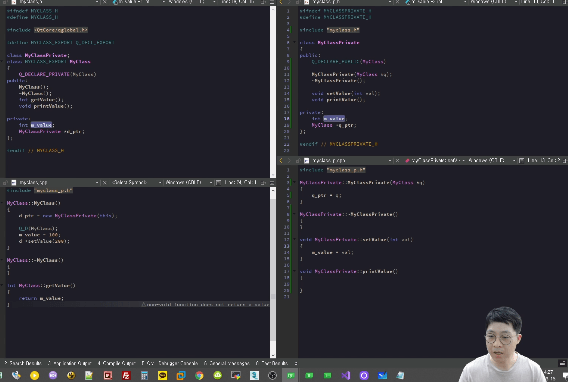Click MyClass::MyClass() constructor definition
Image resolution: width=568 pixels, height=382 pixels.
point(33,203)
